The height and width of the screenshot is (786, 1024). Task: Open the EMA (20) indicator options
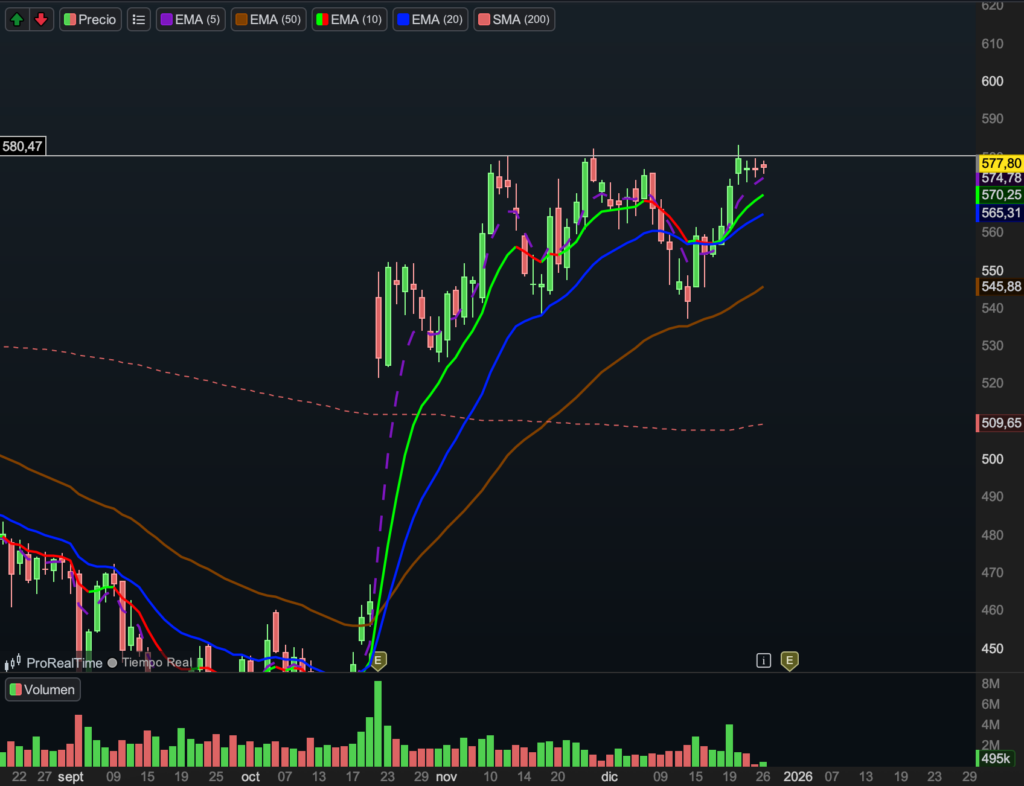[x=430, y=19]
